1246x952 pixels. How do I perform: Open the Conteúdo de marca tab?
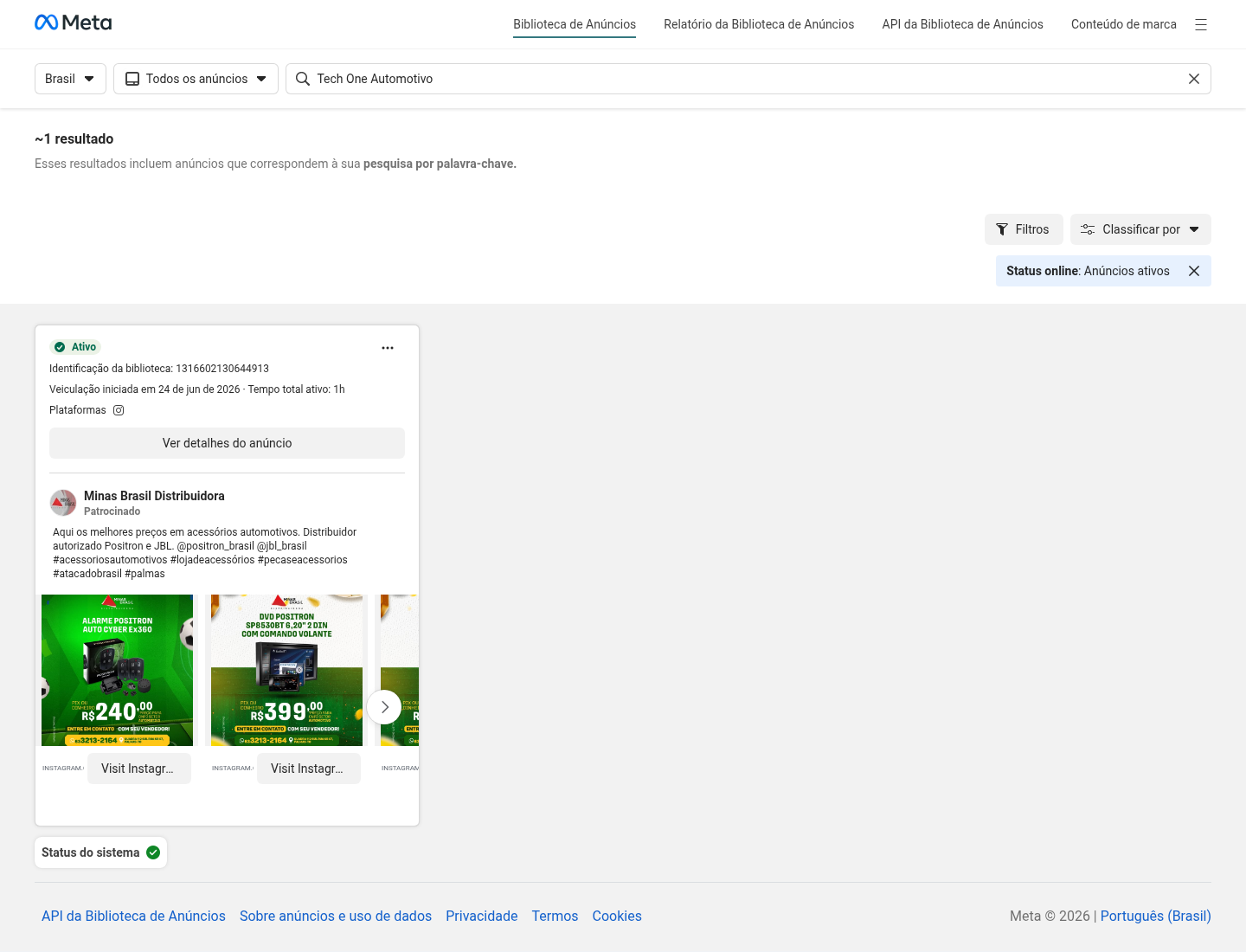pyautogui.click(x=1123, y=24)
